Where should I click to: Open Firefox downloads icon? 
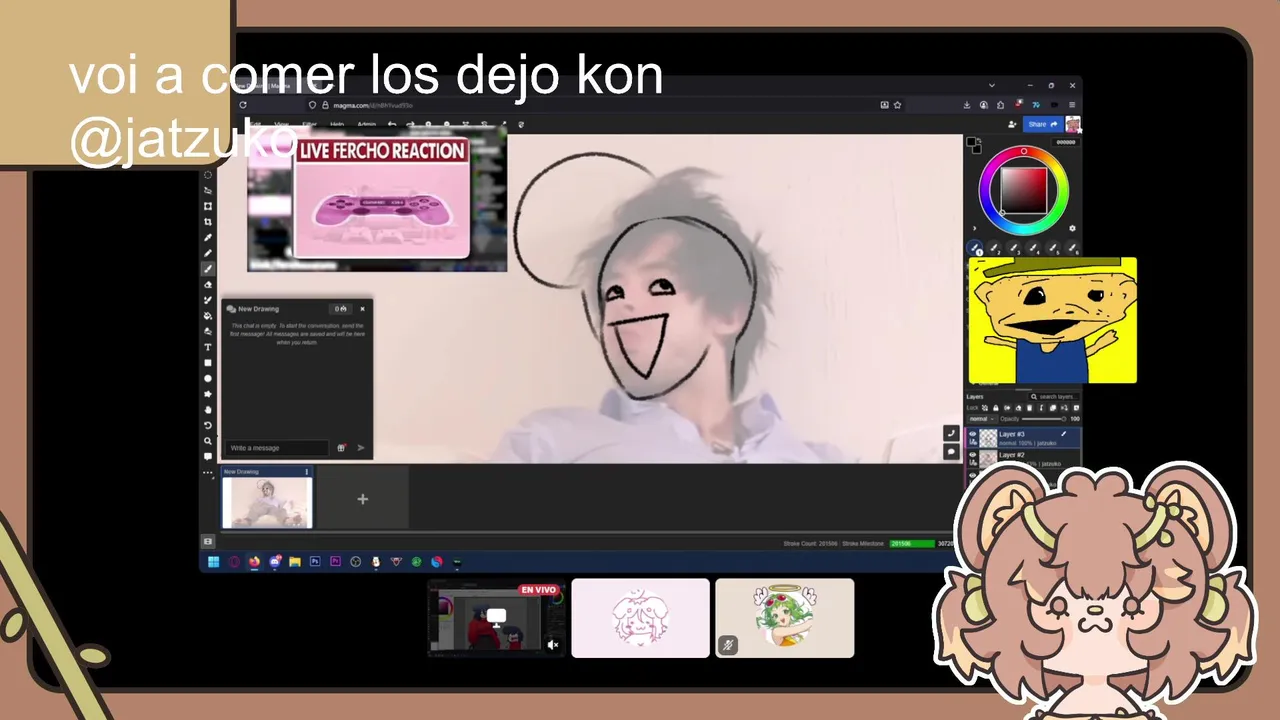coord(967,104)
